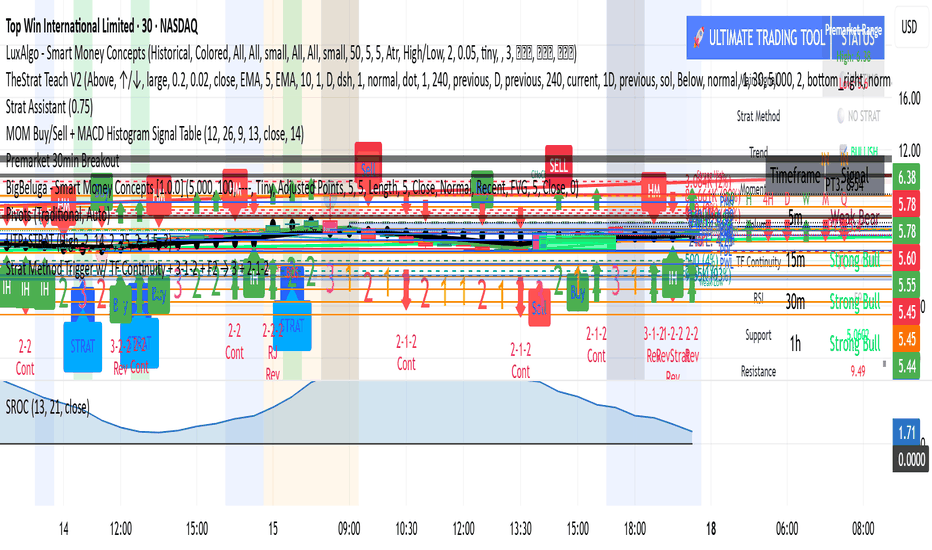Select the 9.49 resistance value
The width and height of the screenshot is (932, 550).
(x=858, y=372)
